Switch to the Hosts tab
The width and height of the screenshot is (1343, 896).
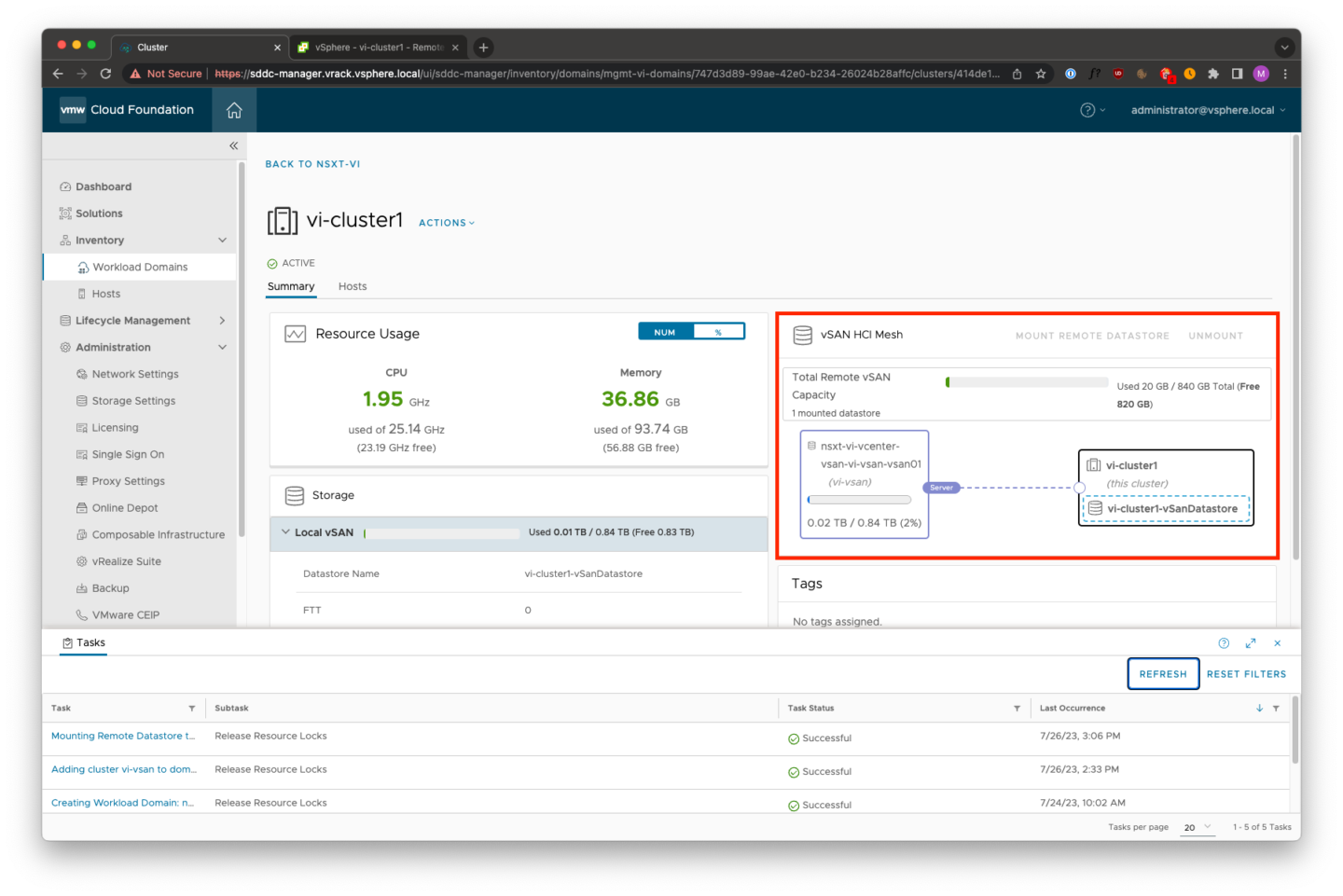pos(352,286)
